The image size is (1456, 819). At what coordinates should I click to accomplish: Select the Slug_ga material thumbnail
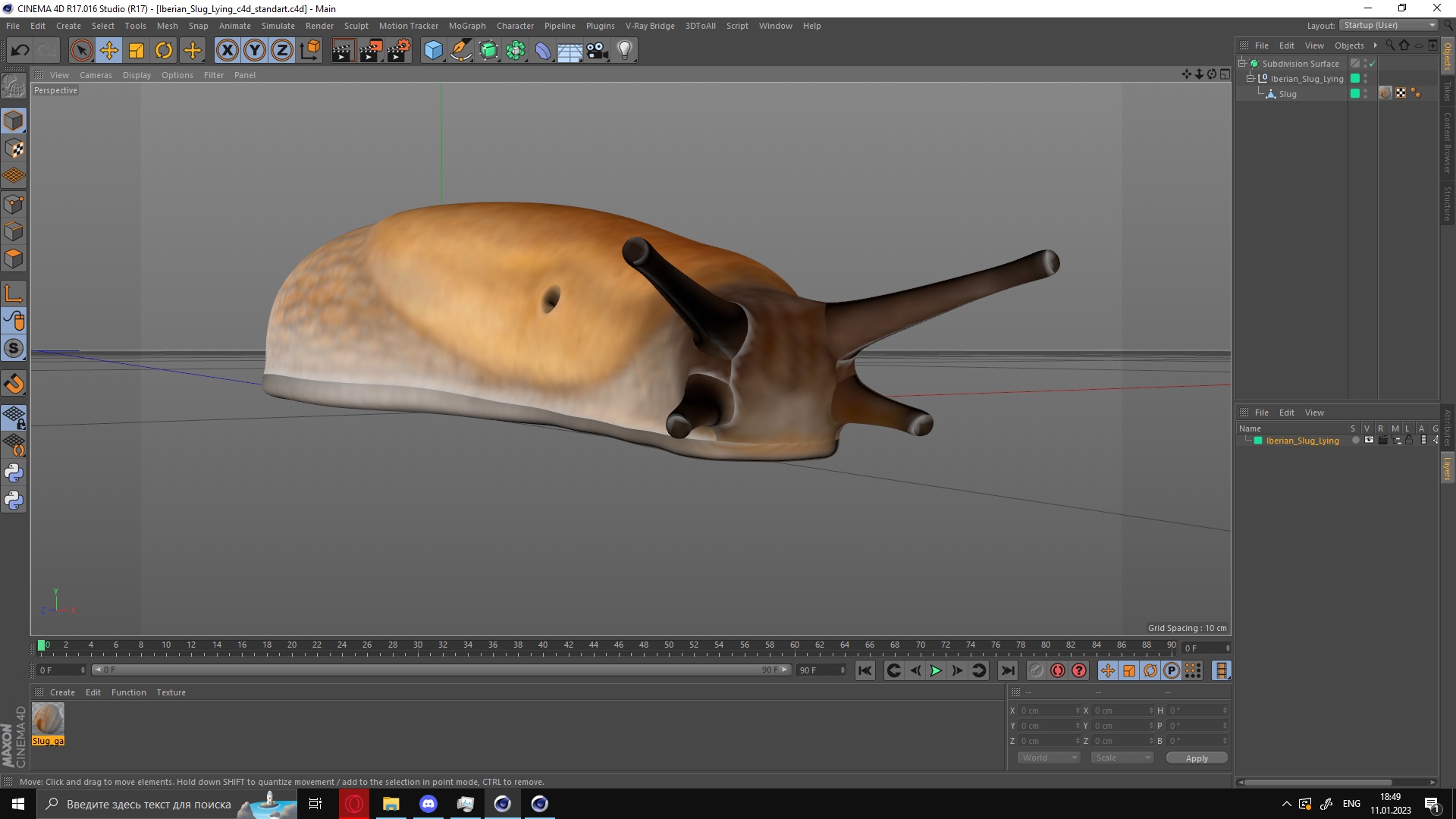[48, 719]
